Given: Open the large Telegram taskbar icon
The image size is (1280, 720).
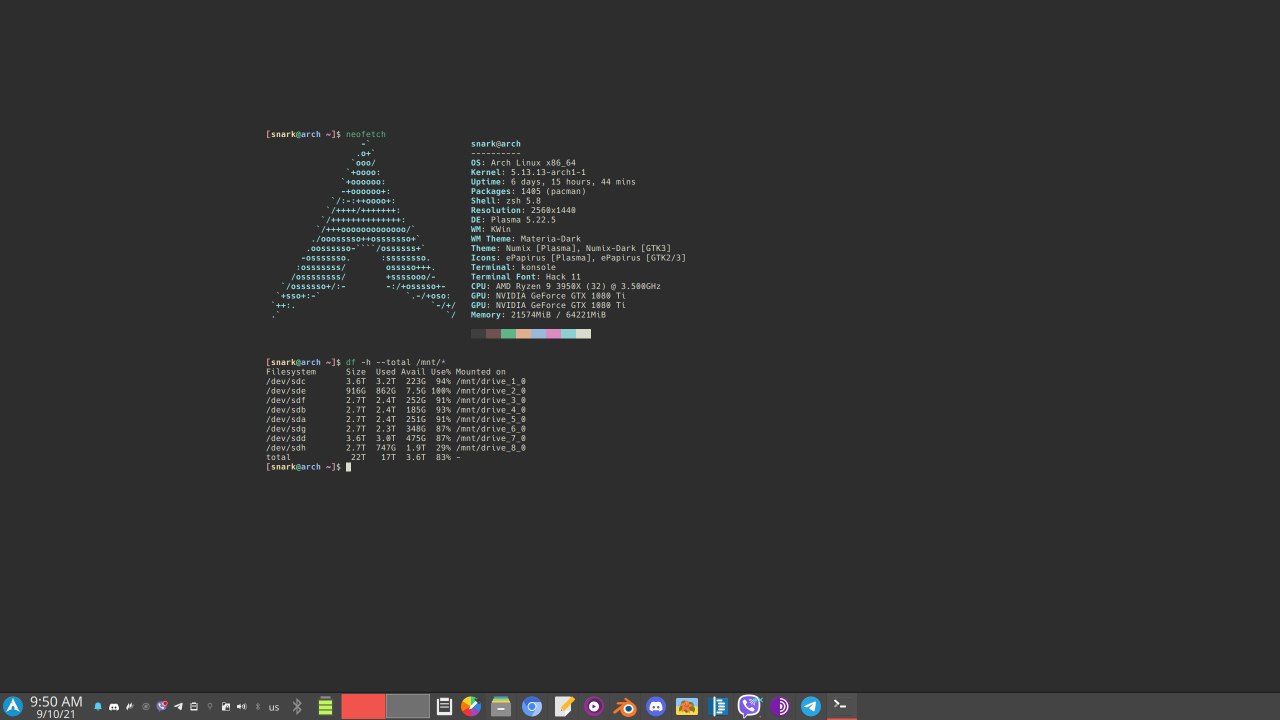Looking at the screenshot, I should (811, 707).
